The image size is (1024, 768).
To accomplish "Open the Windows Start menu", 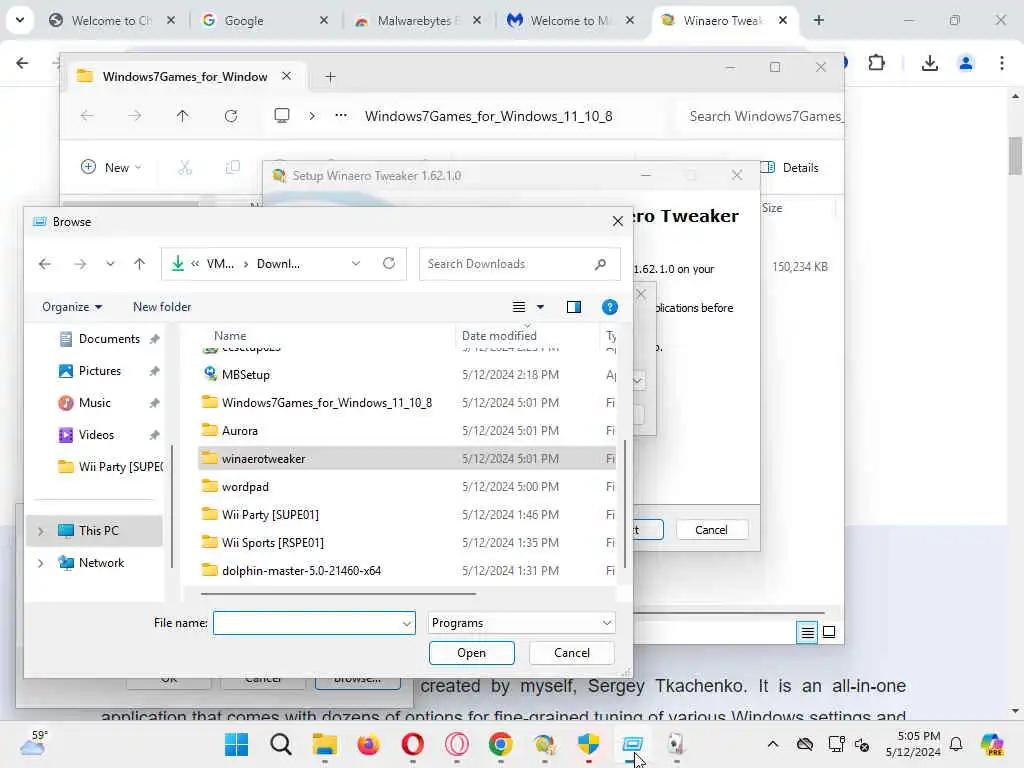I will tap(236, 744).
